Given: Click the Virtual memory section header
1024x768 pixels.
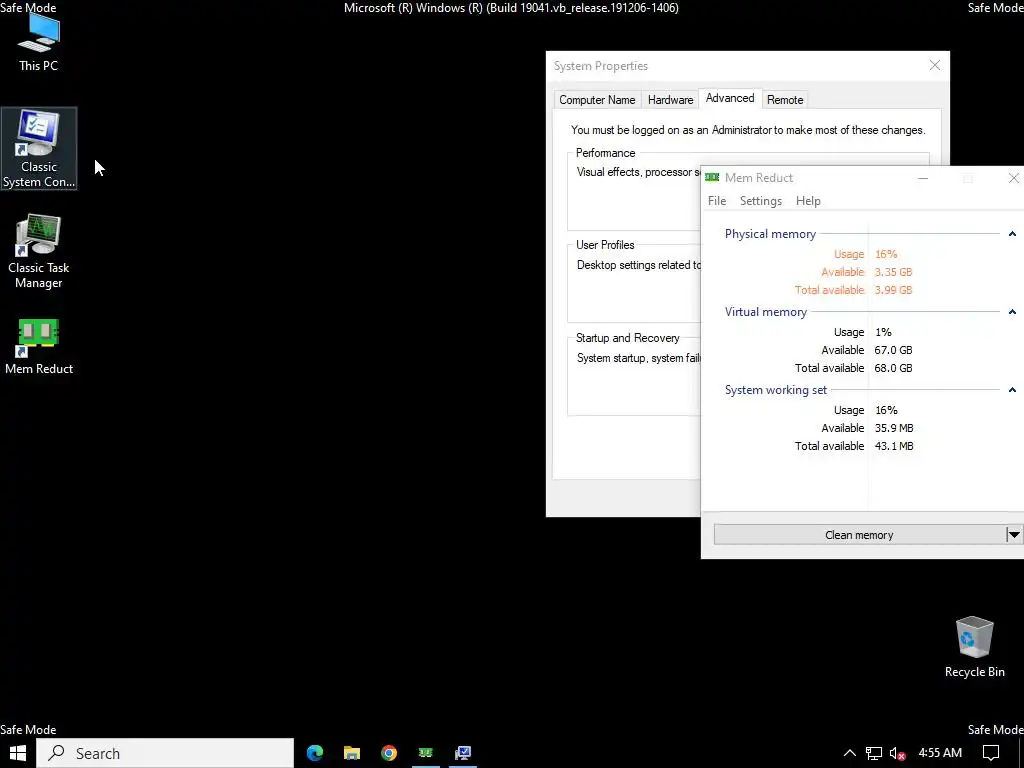Looking at the screenshot, I should point(765,312).
